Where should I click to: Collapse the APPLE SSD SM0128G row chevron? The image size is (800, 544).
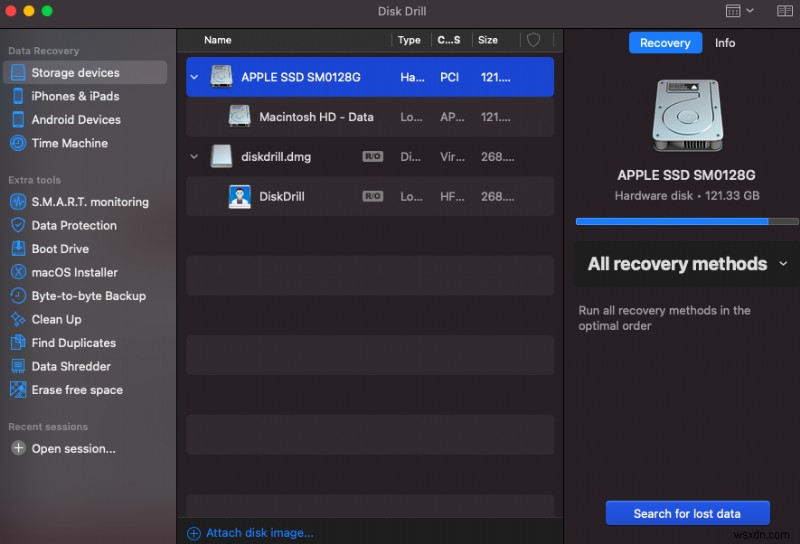(194, 77)
